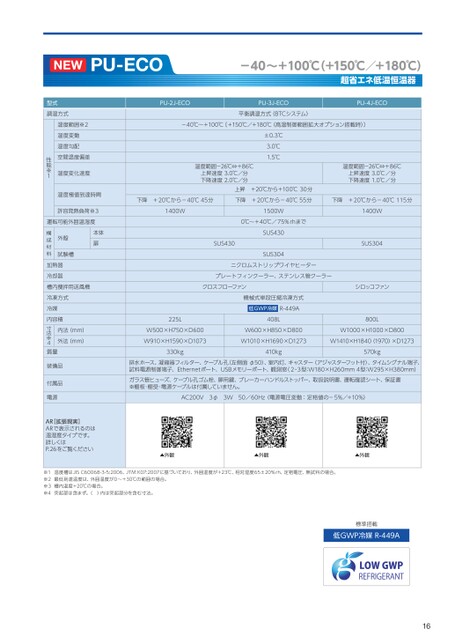The image size is (455, 644).
Task: Select the PU-2J-ECO column header
Action: (175, 103)
